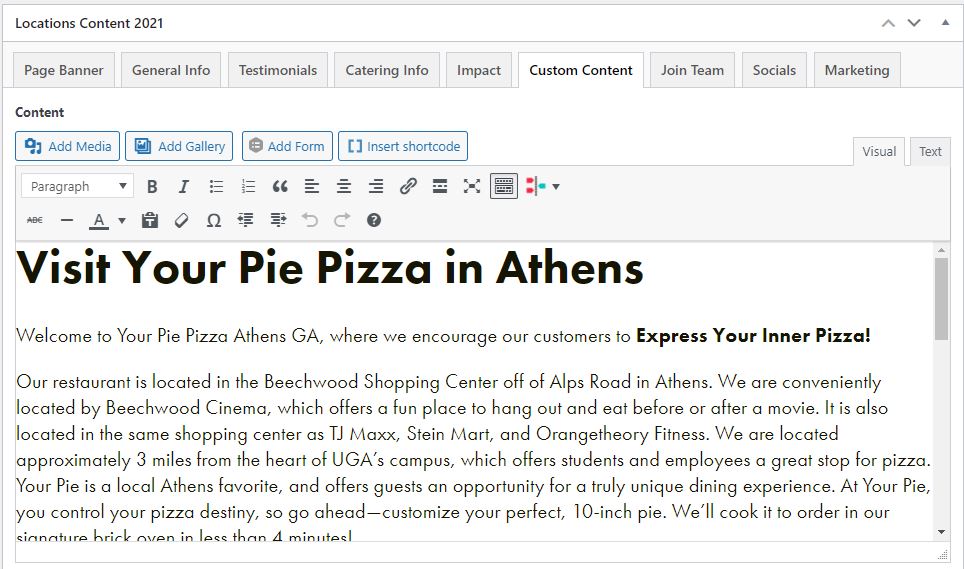Click the Add Form button
This screenshot has width=964, height=569.
pyautogui.click(x=287, y=146)
